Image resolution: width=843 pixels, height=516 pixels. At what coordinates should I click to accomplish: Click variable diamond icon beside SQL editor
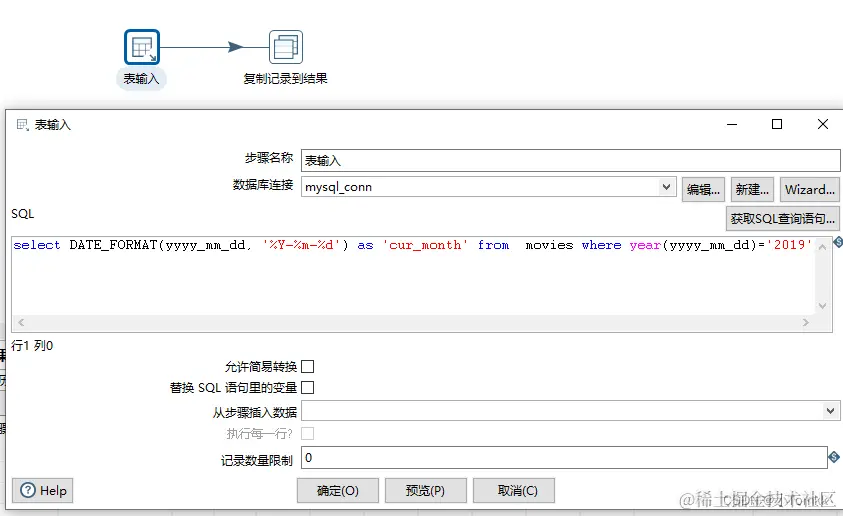pyautogui.click(x=838, y=242)
